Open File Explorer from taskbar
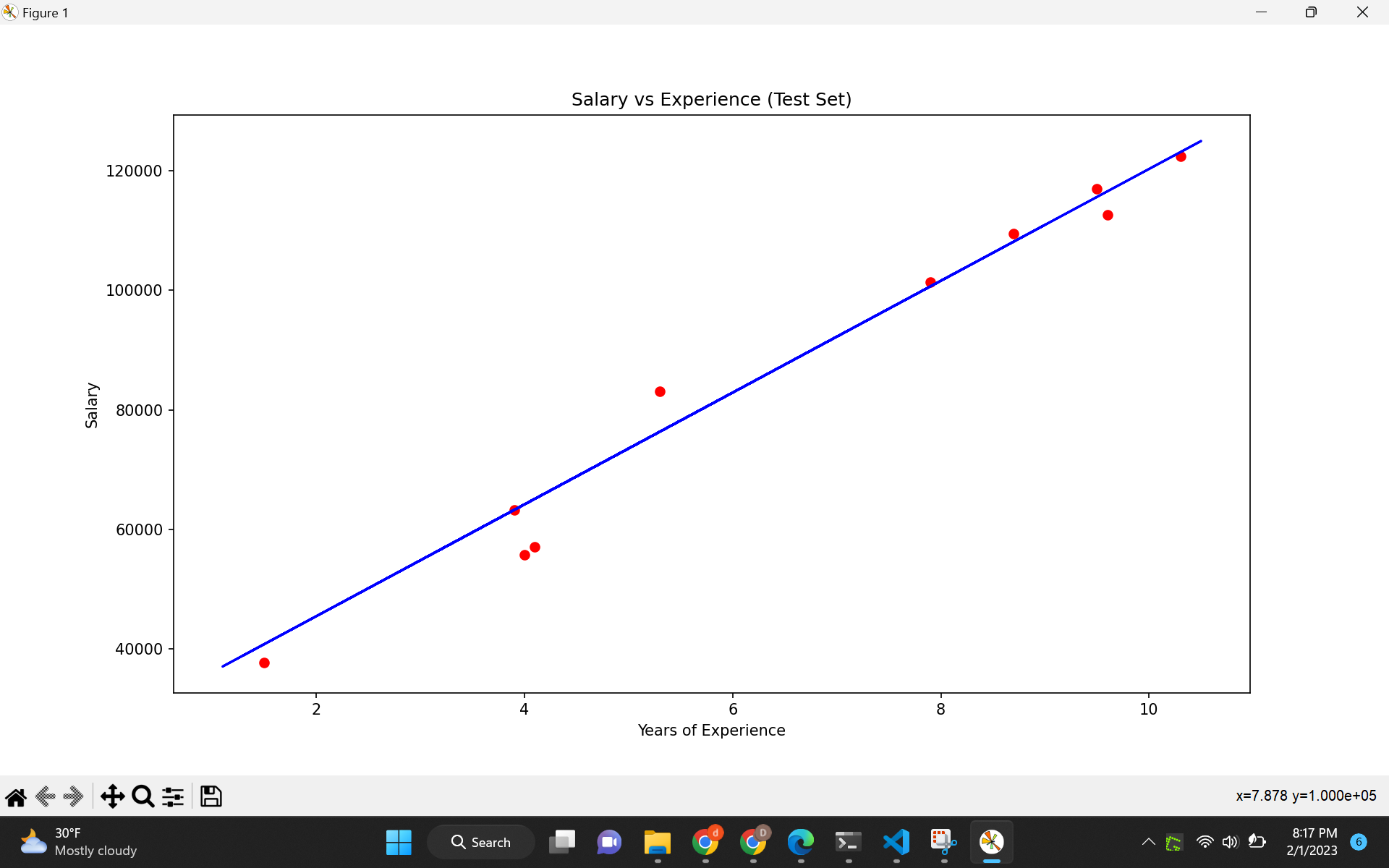 point(657,842)
